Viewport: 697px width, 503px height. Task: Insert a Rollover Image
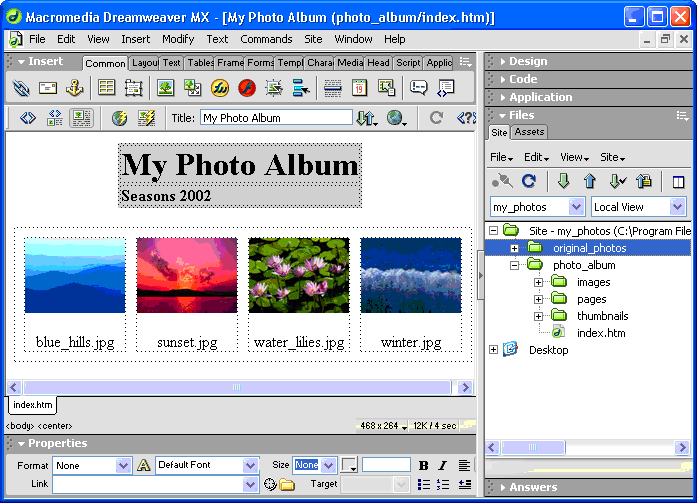click(274, 88)
